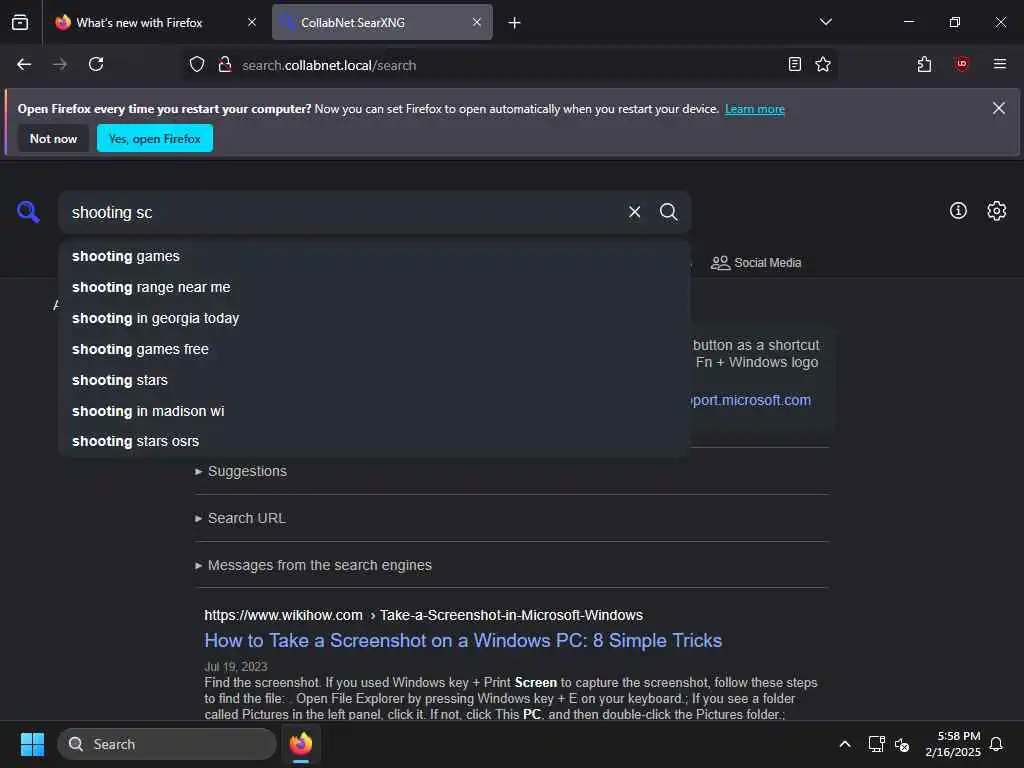Open uBlock Origin extension icon

(x=961, y=64)
